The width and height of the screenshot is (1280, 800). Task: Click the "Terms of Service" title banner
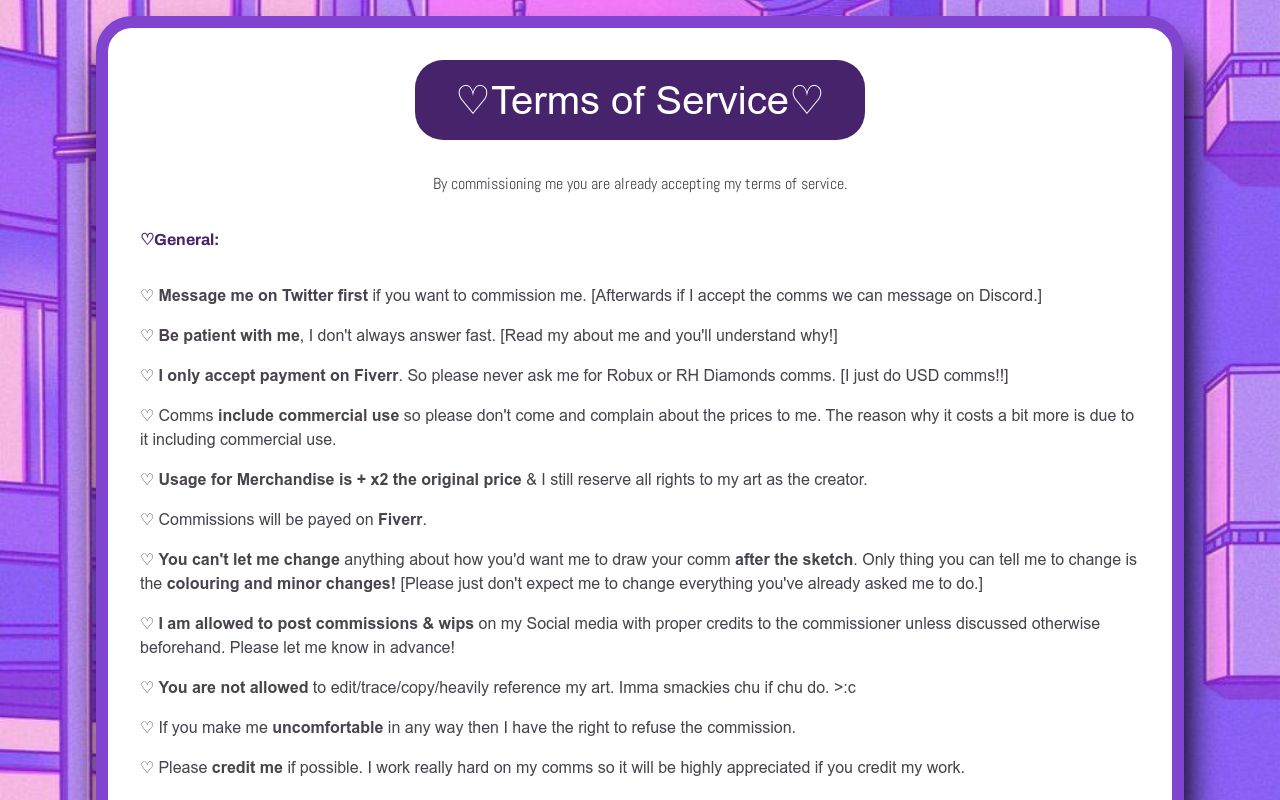click(x=640, y=100)
